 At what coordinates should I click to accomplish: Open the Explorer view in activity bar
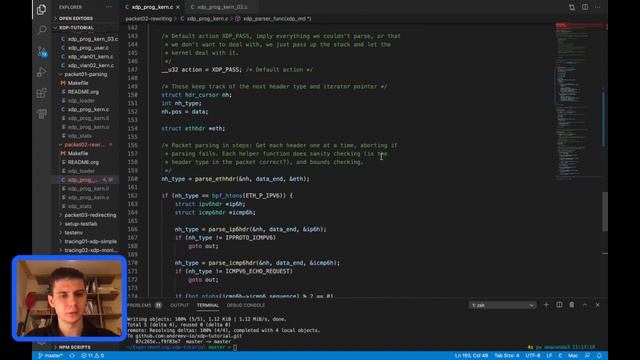coord(41,9)
